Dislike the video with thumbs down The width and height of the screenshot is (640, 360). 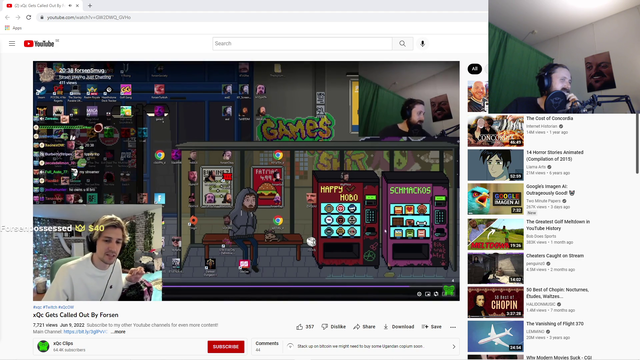coord(333,327)
